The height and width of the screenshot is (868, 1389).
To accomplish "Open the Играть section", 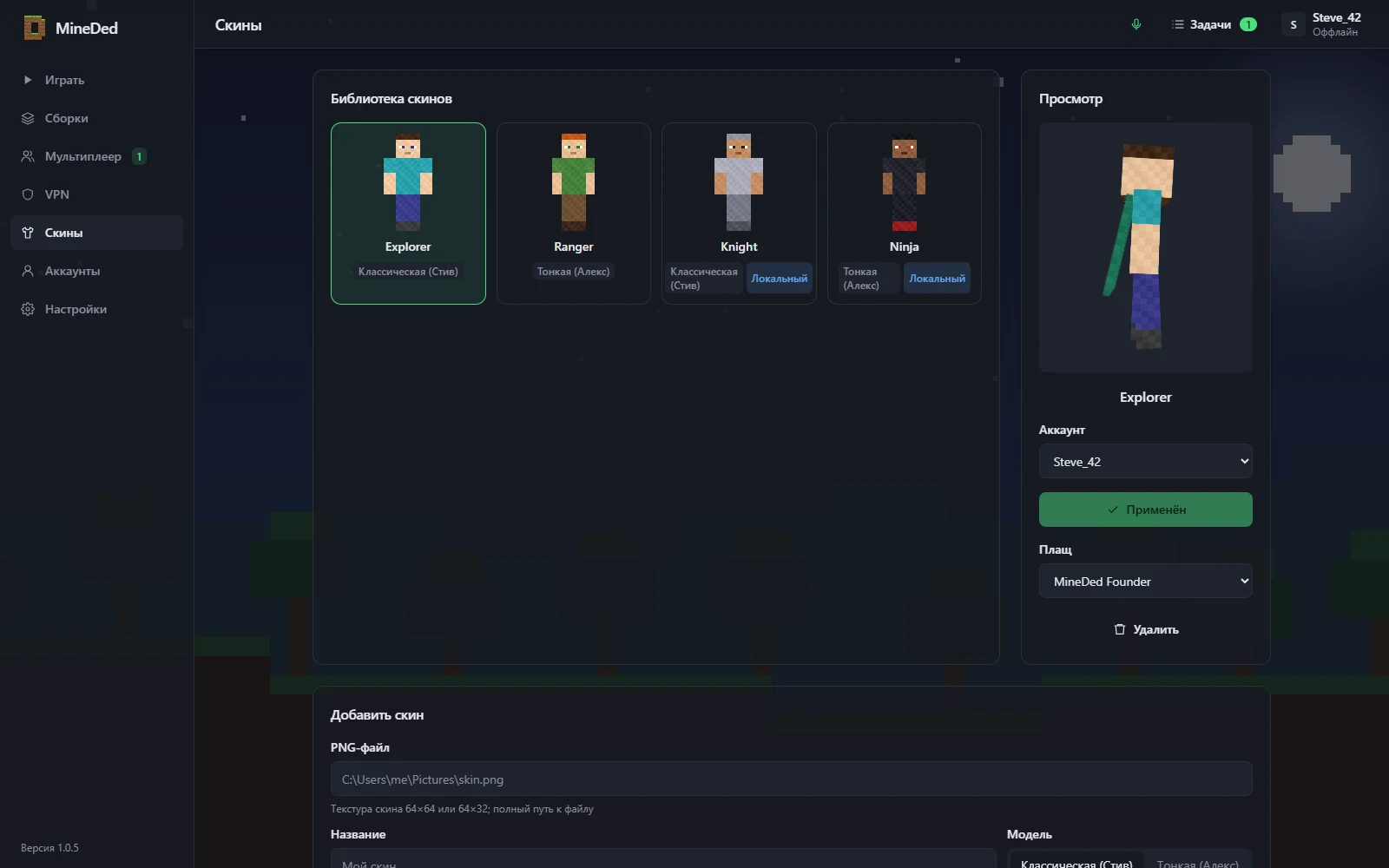I will [x=96, y=80].
